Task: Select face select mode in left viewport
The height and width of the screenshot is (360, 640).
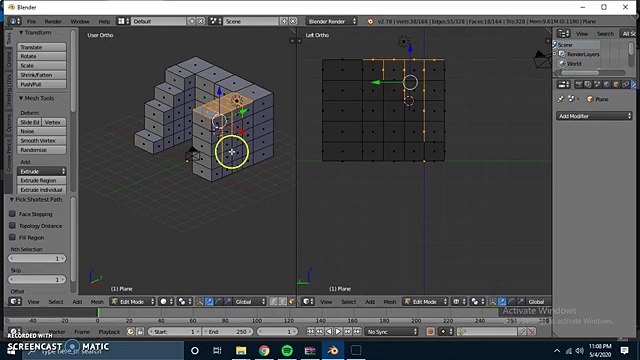Action: click(x=291, y=302)
